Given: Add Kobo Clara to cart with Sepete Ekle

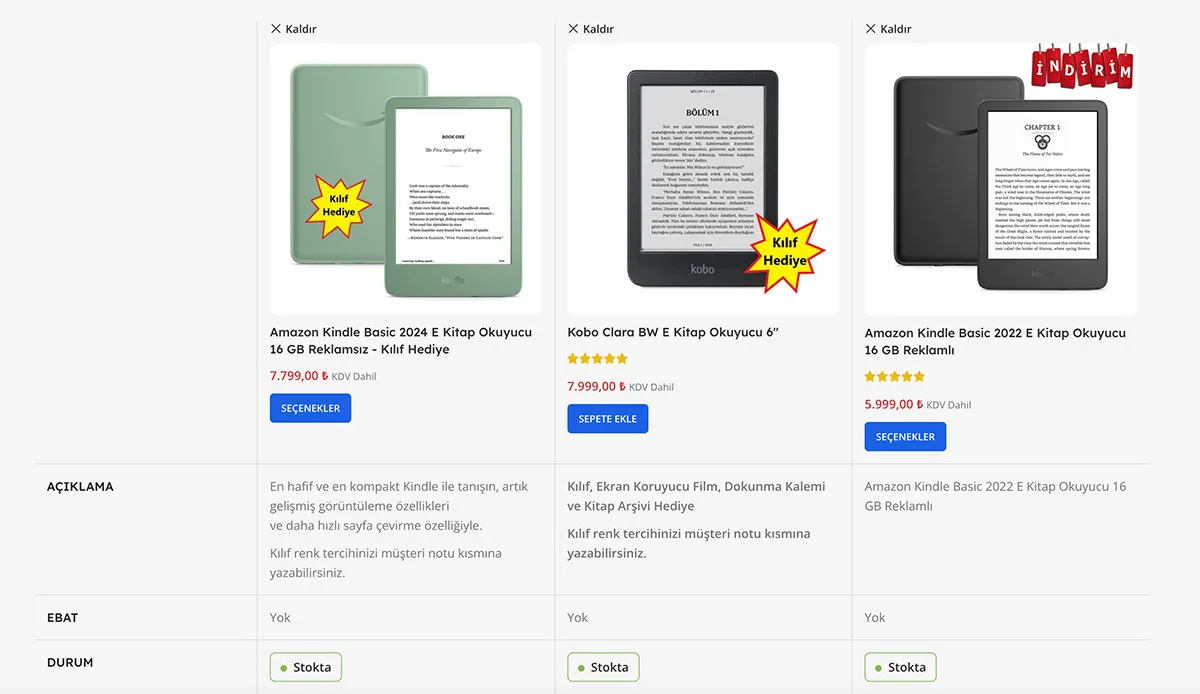Looking at the screenshot, I should pyautogui.click(x=607, y=419).
